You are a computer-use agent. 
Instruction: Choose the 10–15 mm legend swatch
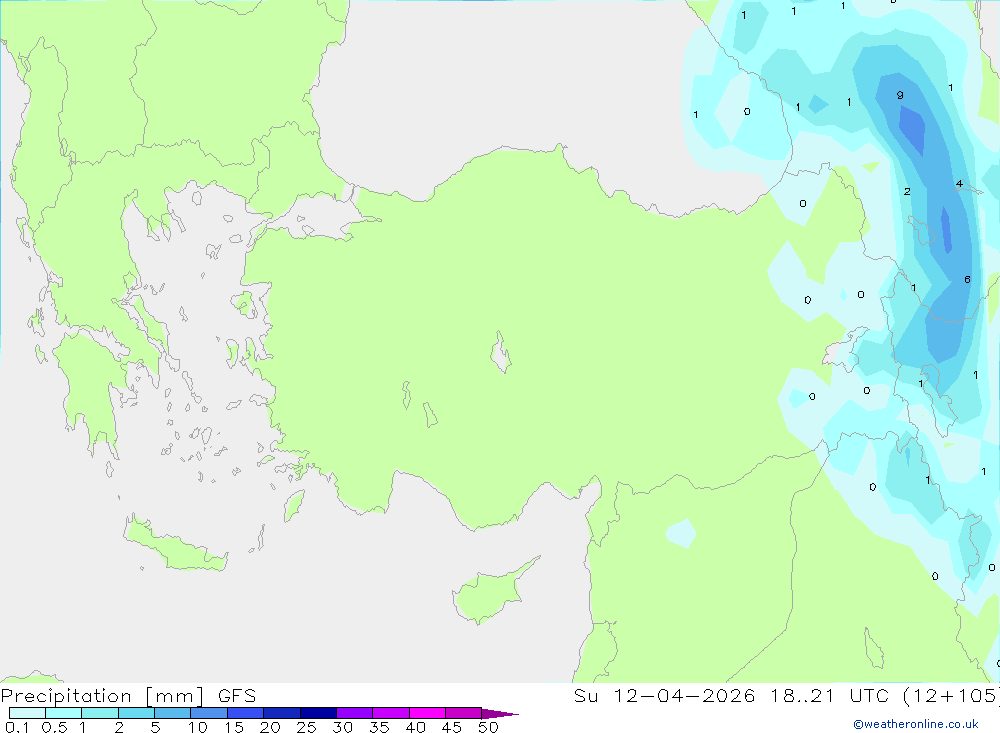point(209,713)
